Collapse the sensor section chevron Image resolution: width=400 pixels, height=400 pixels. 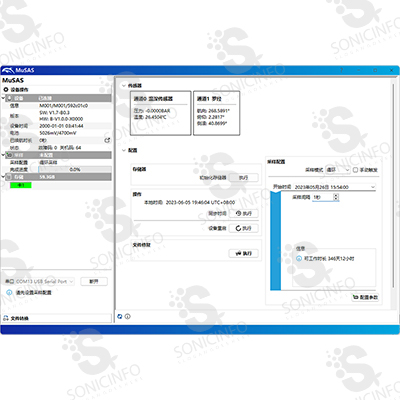124,86
